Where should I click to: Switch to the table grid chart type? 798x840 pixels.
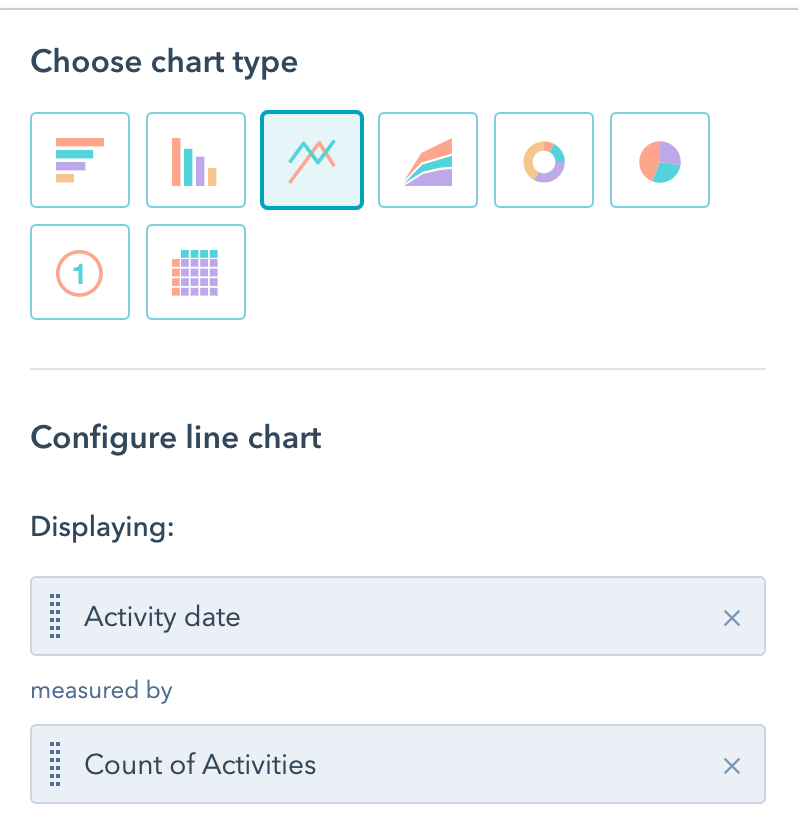(x=196, y=272)
